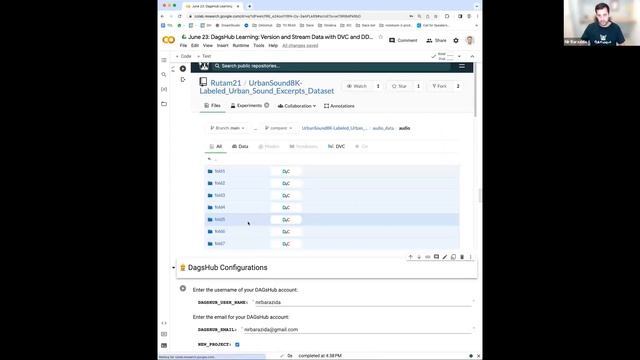Image resolution: width=640 pixels, height=360 pixels.
Task: Star the notebook title
Action: [380, 37]
